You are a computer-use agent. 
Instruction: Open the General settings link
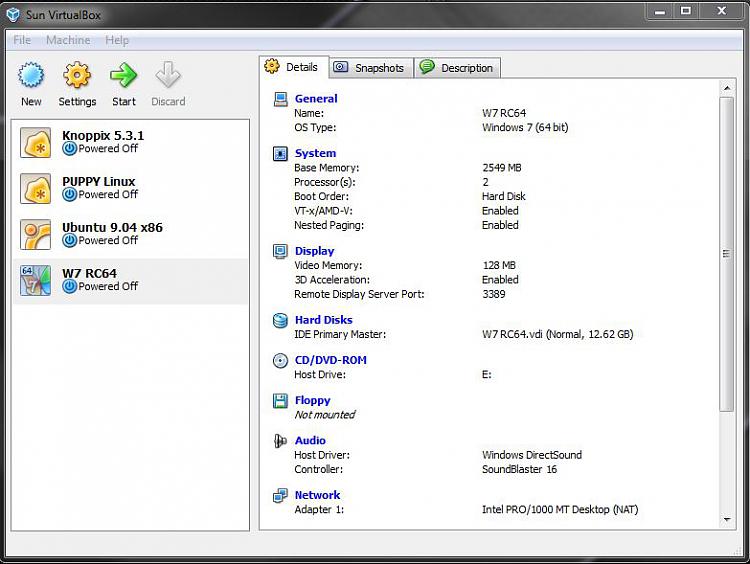click(x=316, y=99)
